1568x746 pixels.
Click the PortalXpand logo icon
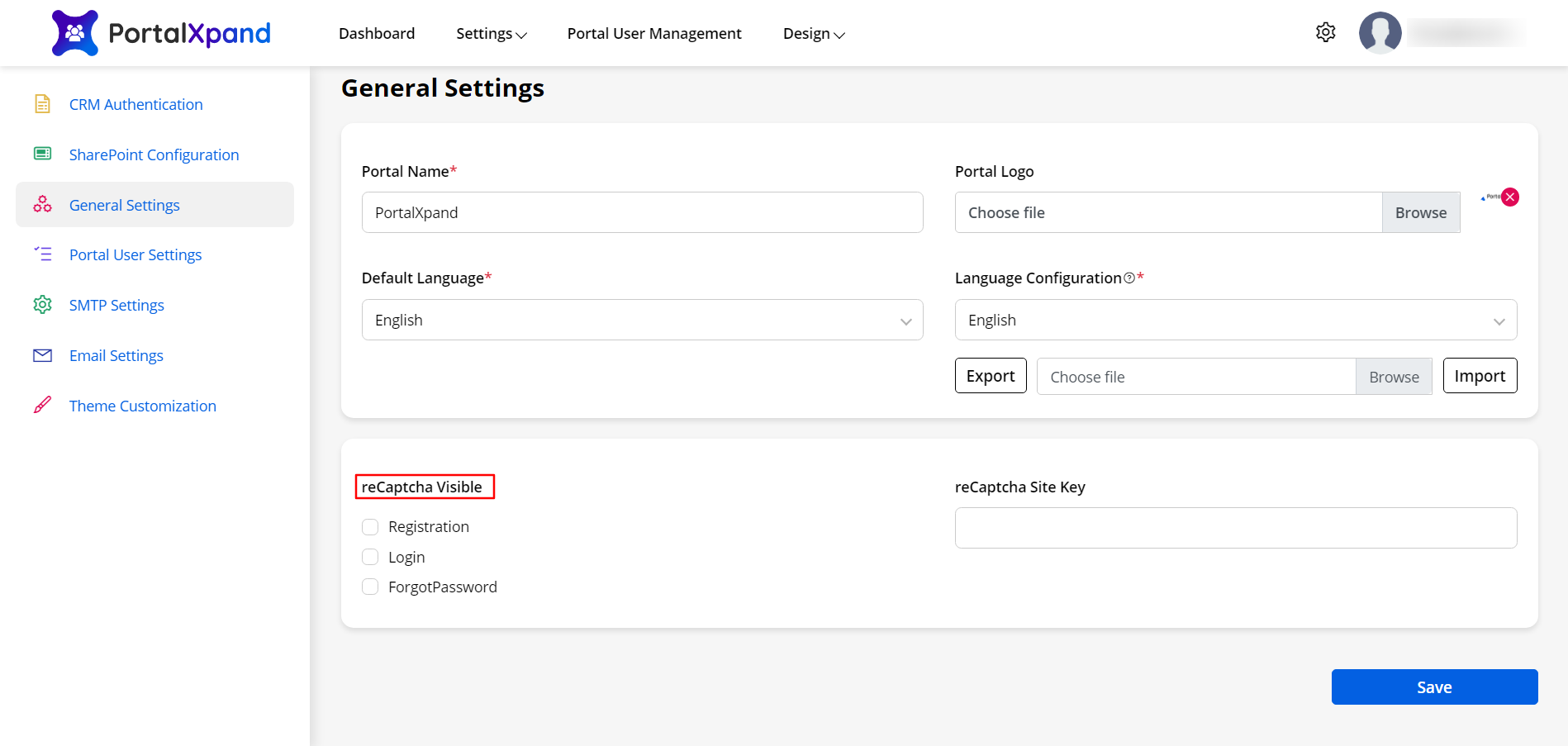(75, 33)
